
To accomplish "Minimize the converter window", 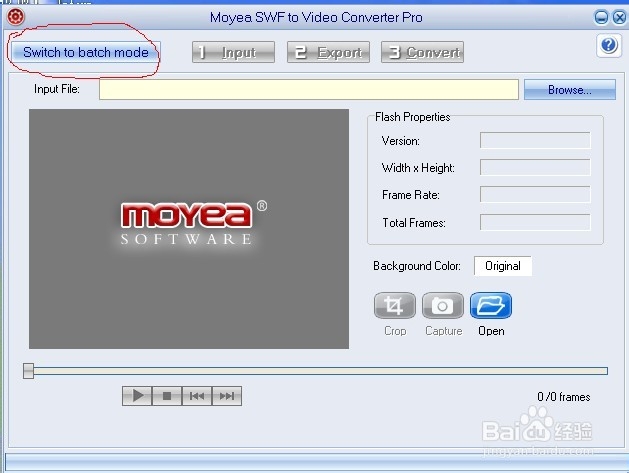I will [x=601, y=17].
